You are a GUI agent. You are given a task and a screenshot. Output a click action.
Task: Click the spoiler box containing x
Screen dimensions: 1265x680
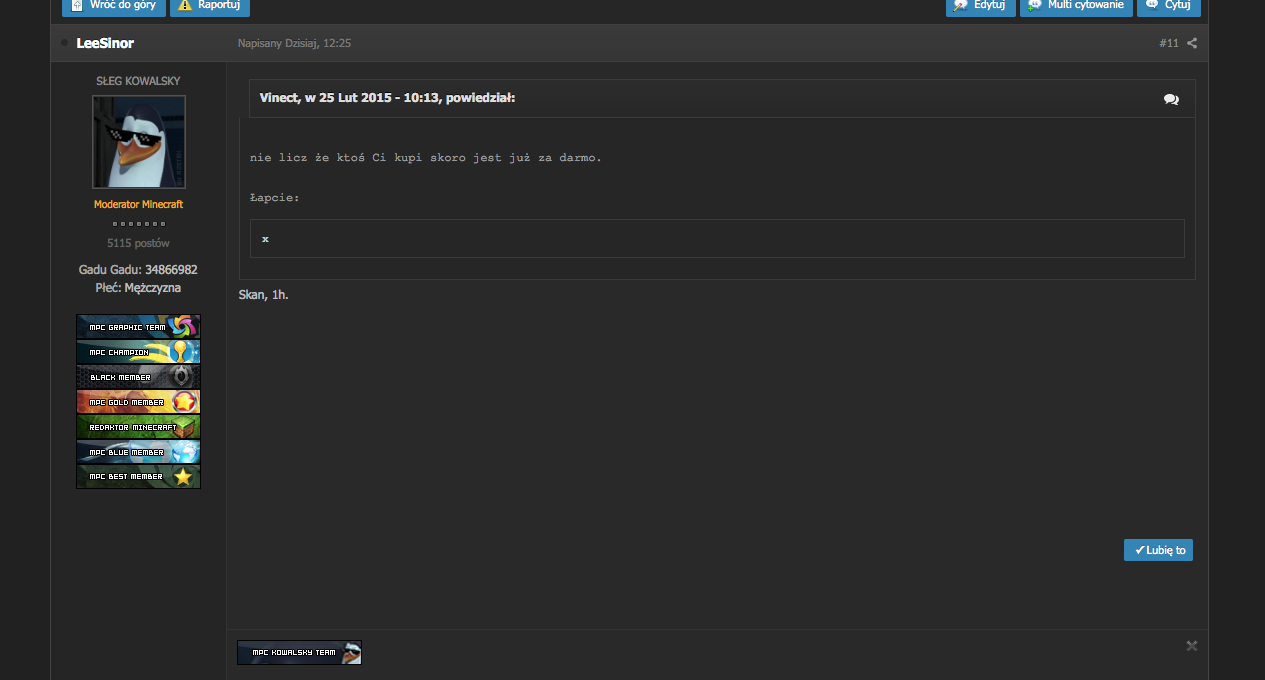(717, 239)
